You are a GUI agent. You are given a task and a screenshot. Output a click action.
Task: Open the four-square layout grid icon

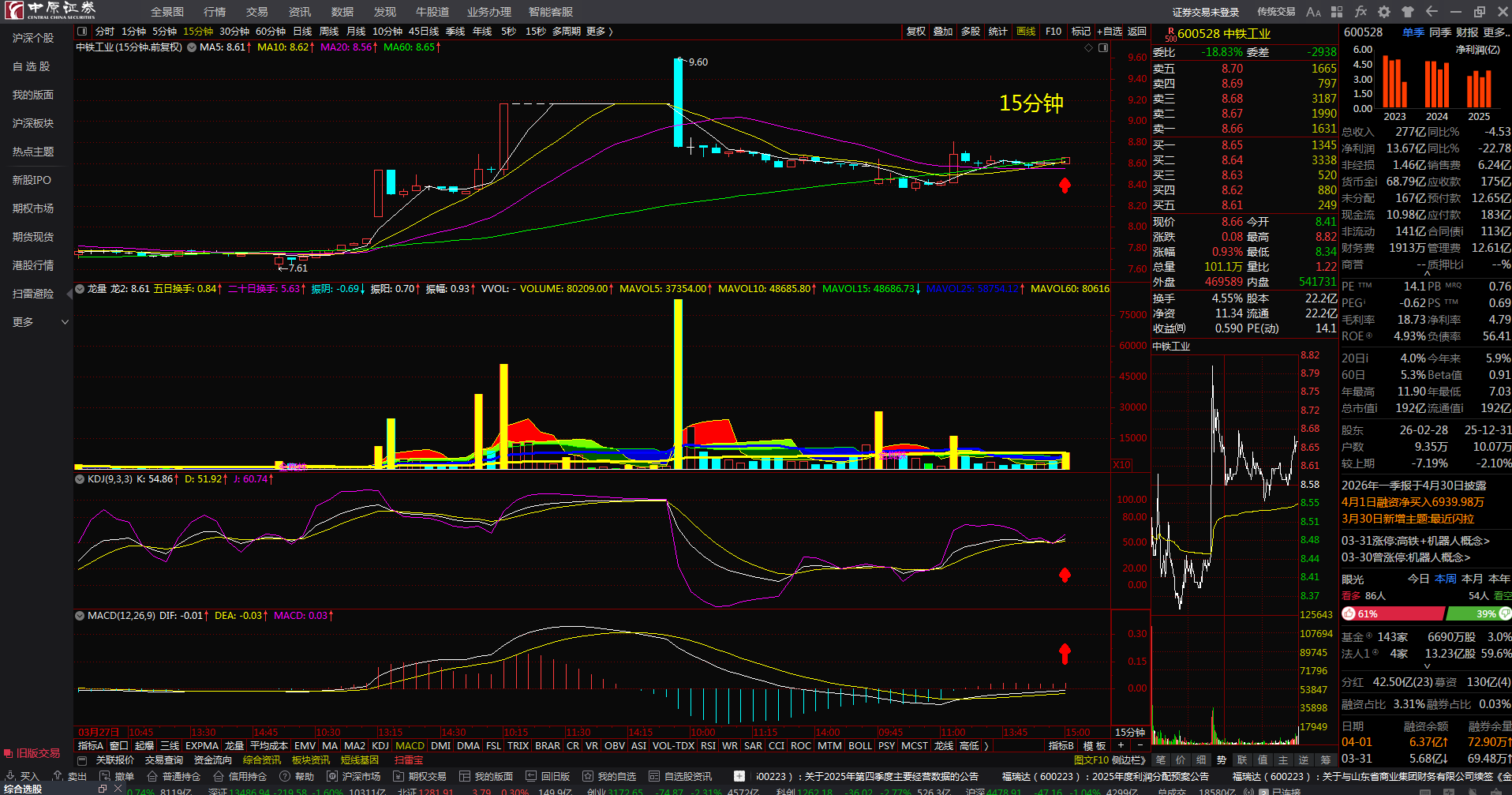tap(1337, 12)
